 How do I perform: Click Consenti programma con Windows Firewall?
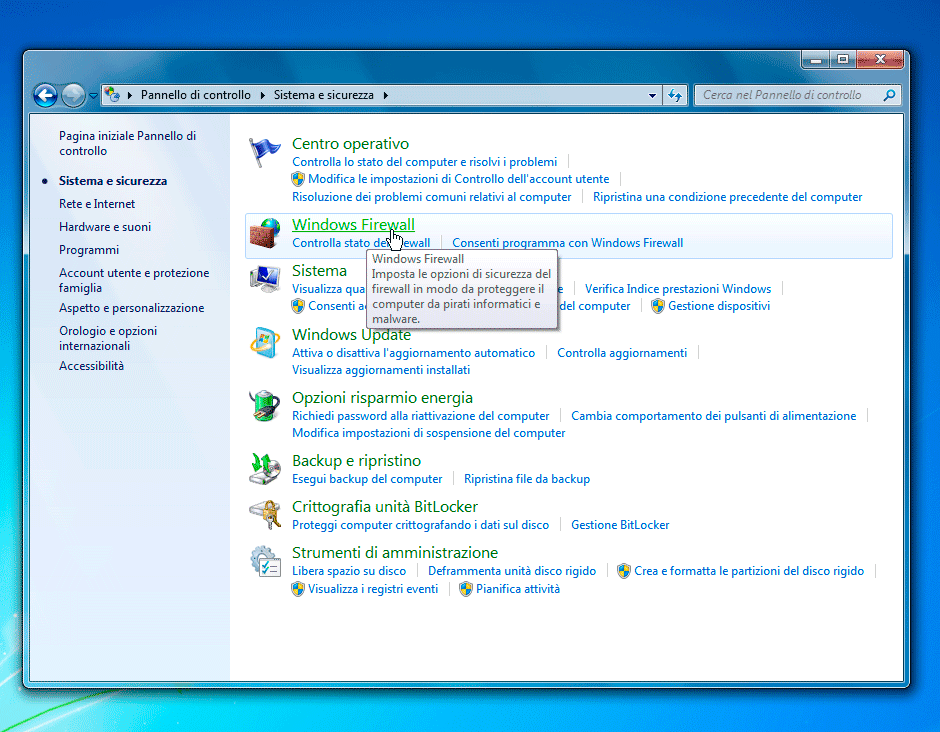pyautogui.click(x=568, y=243)
